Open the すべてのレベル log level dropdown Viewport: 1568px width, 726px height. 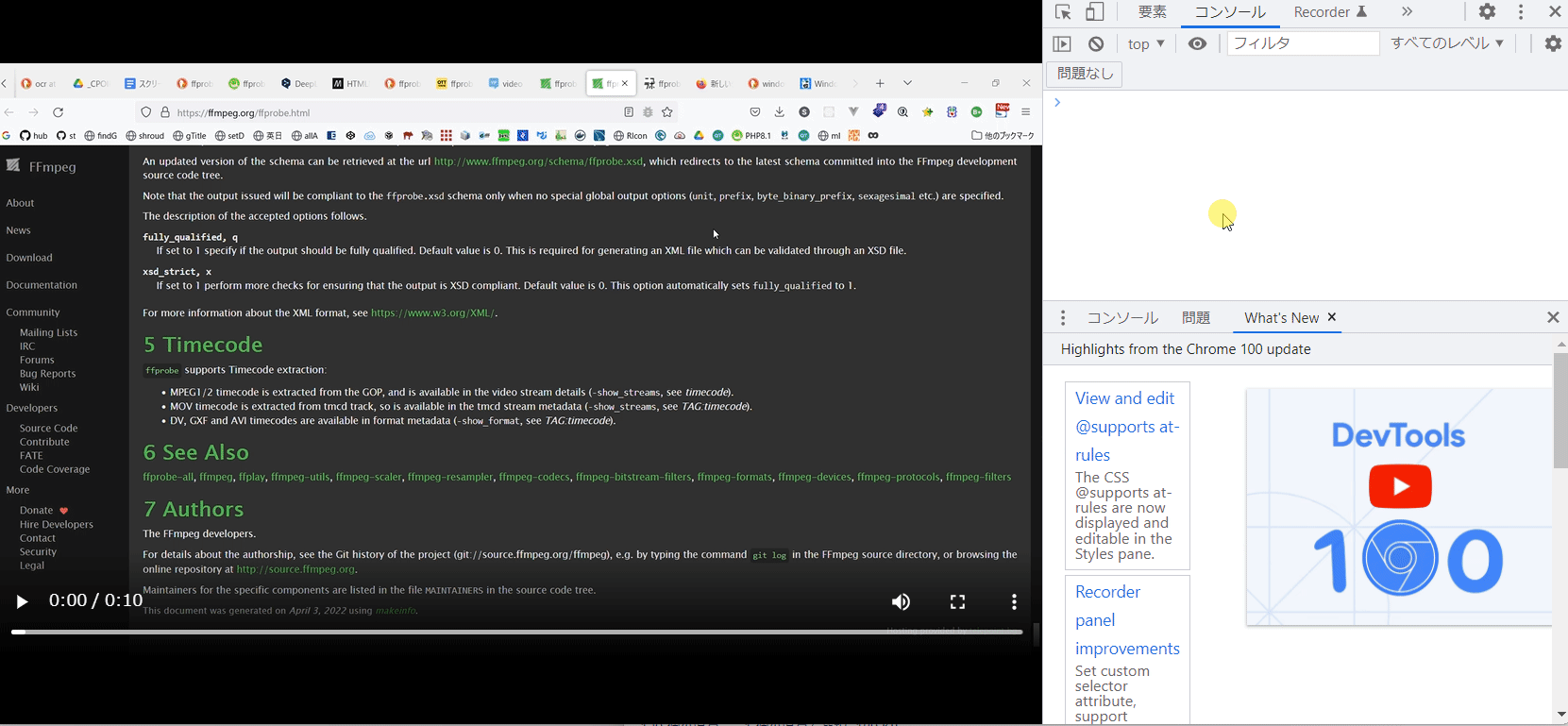[1447, 43]
